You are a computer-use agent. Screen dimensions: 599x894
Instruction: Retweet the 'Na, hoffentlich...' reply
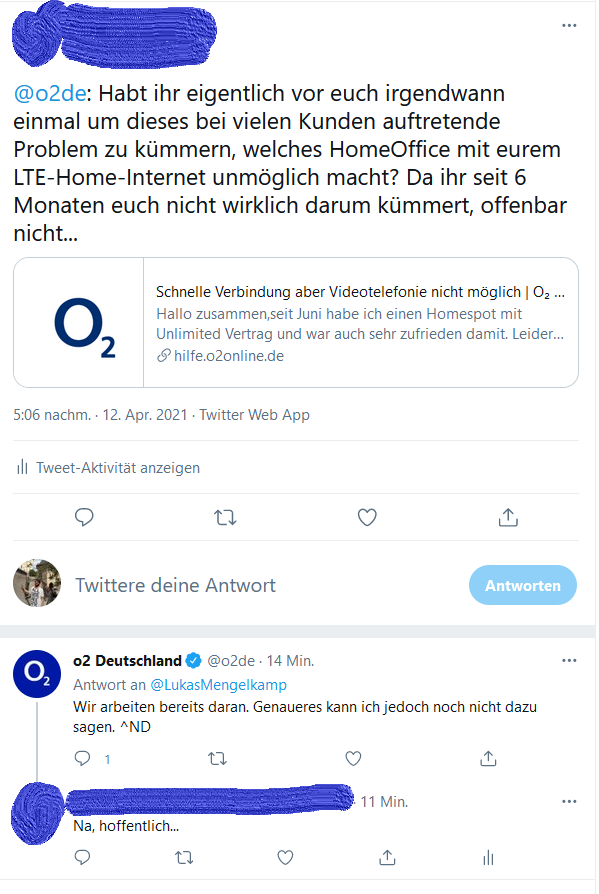coord(184,858)
